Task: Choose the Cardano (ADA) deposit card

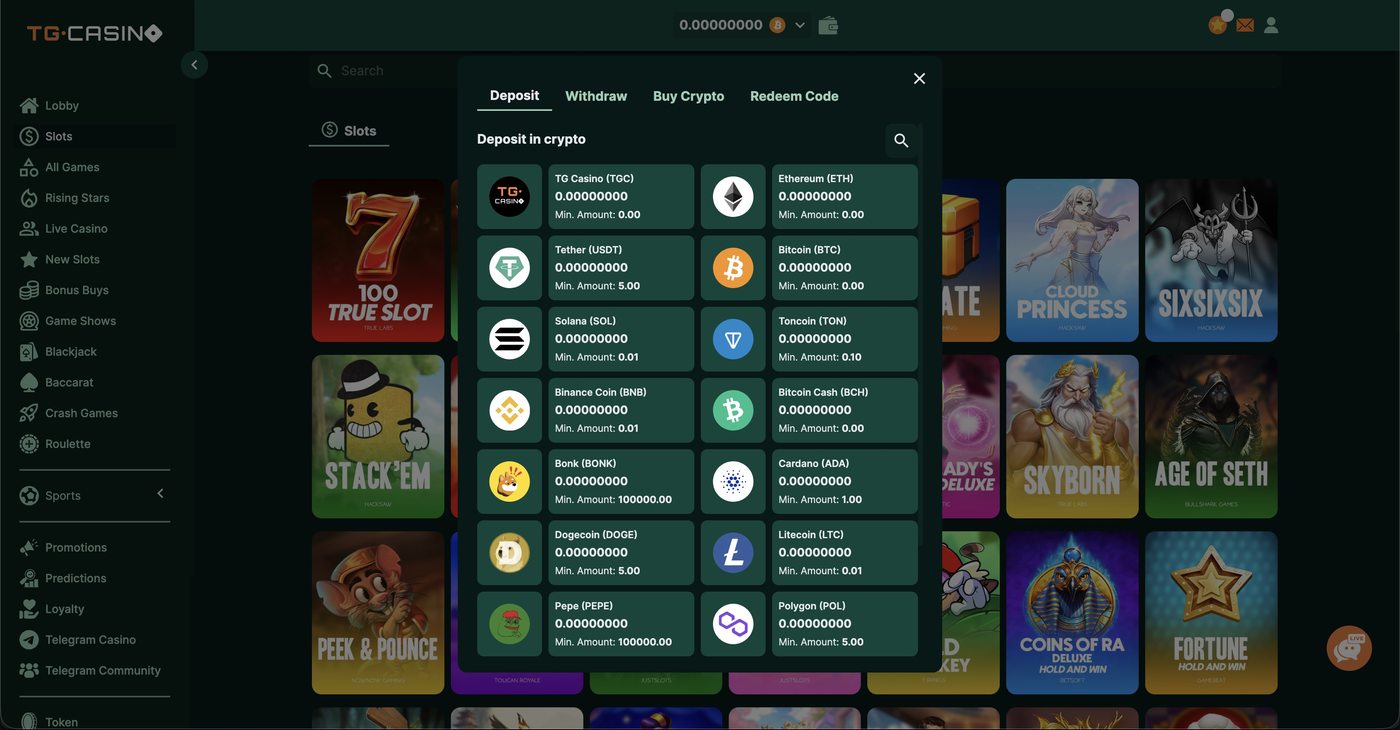Action: (x=845, y=481)
